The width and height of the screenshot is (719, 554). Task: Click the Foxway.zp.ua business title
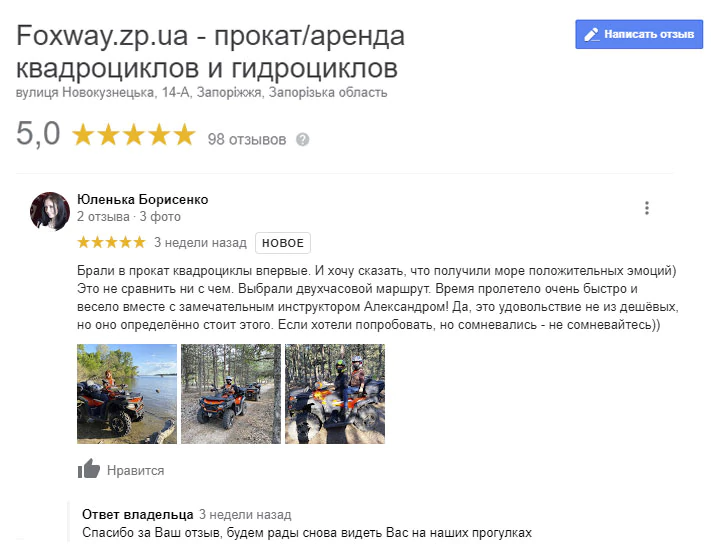pyautogui.click(x=210, y=52)
